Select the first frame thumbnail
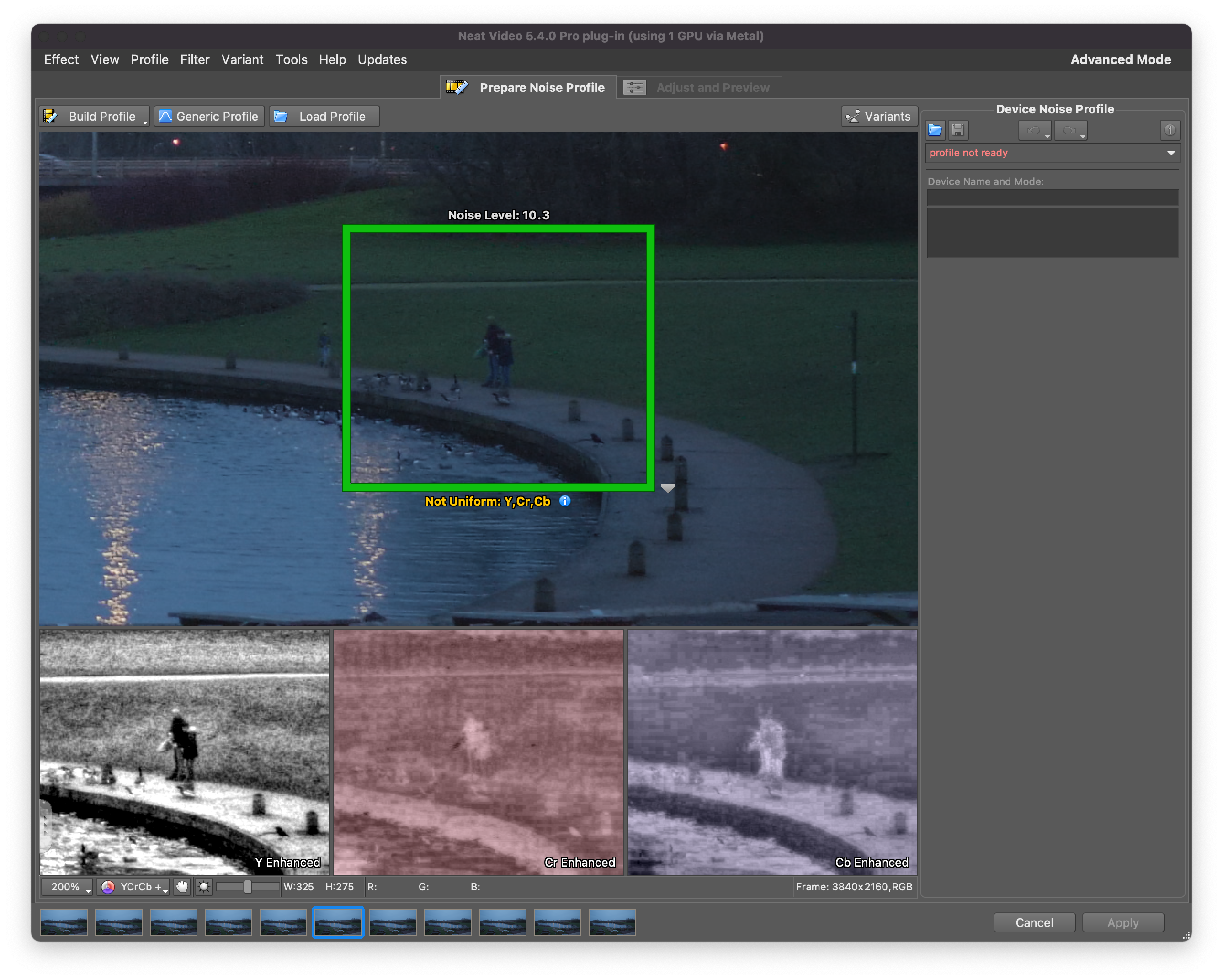 64,921
